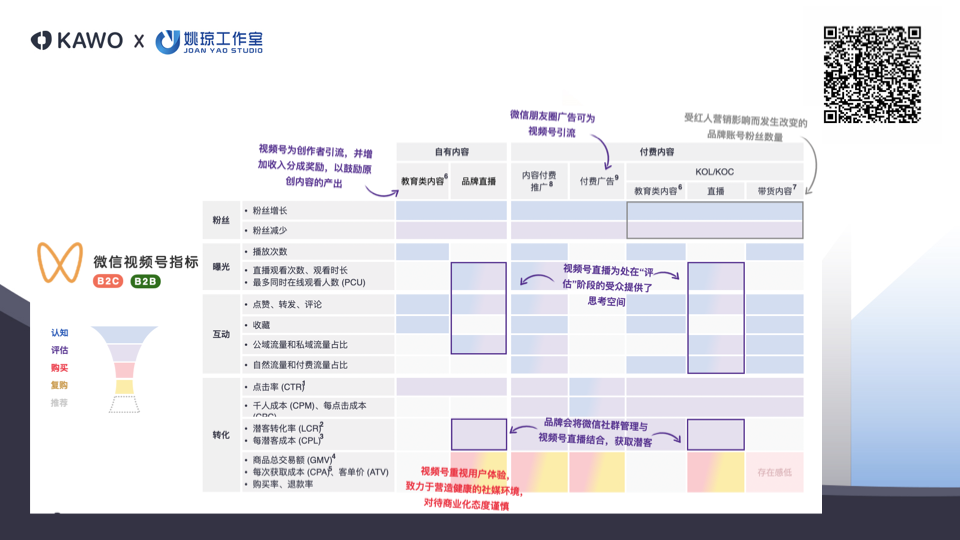This screenshot has width=960, height=540.
Task: Click the 每潜客成本 (CPL) metric
Action: point(288,440)
